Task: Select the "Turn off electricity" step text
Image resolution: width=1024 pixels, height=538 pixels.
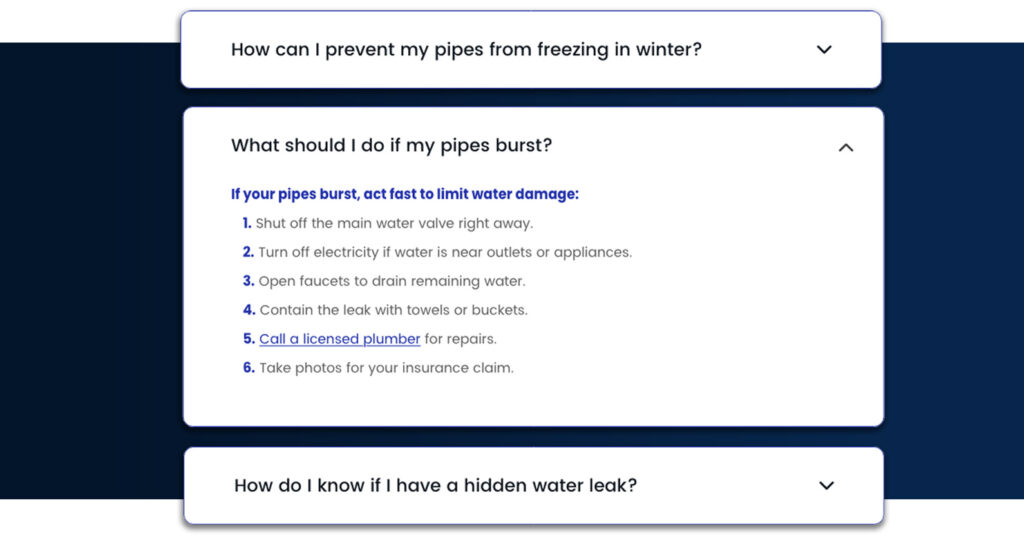Action: (445, 252)
